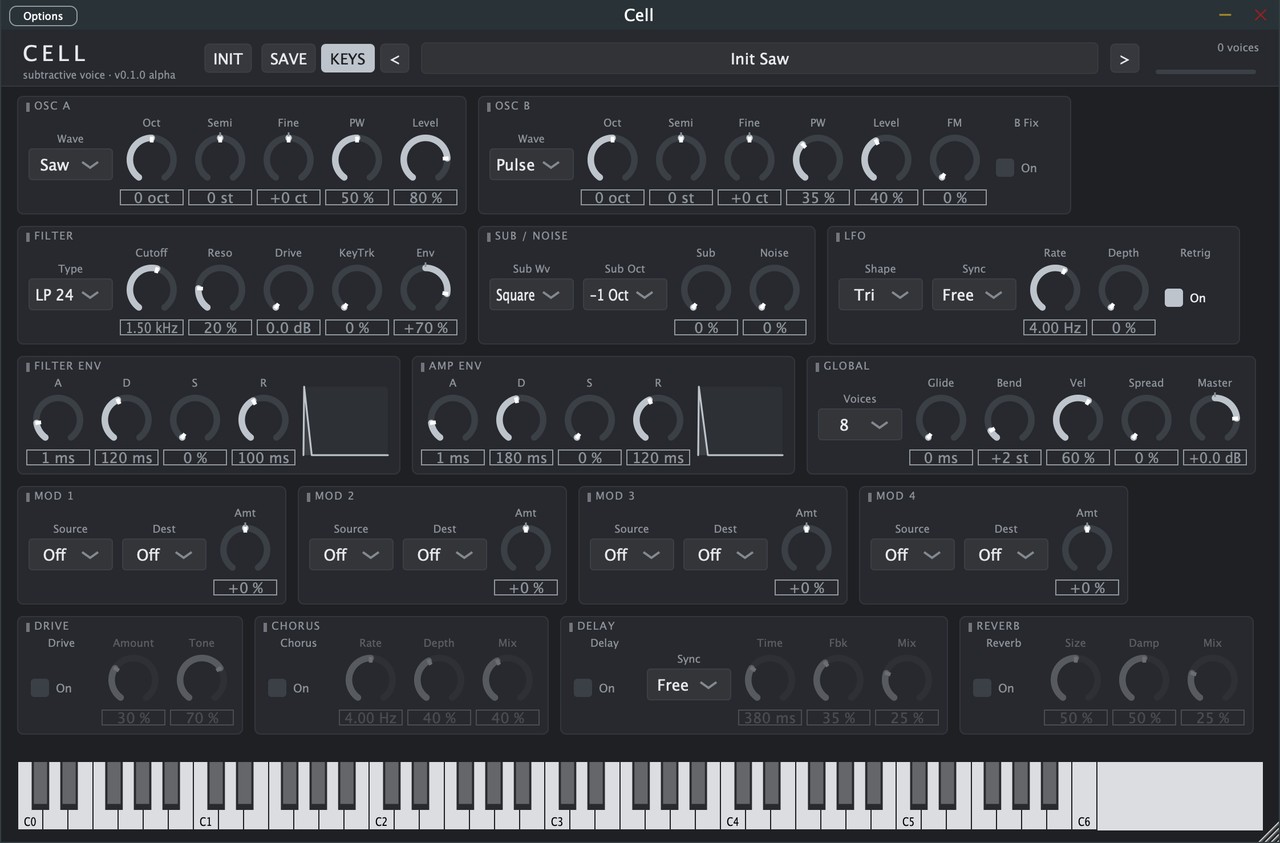Open OSC B Wave Pulse dropdown
Viewport: 1280px width, 843px height.
(x=531, y=165)
